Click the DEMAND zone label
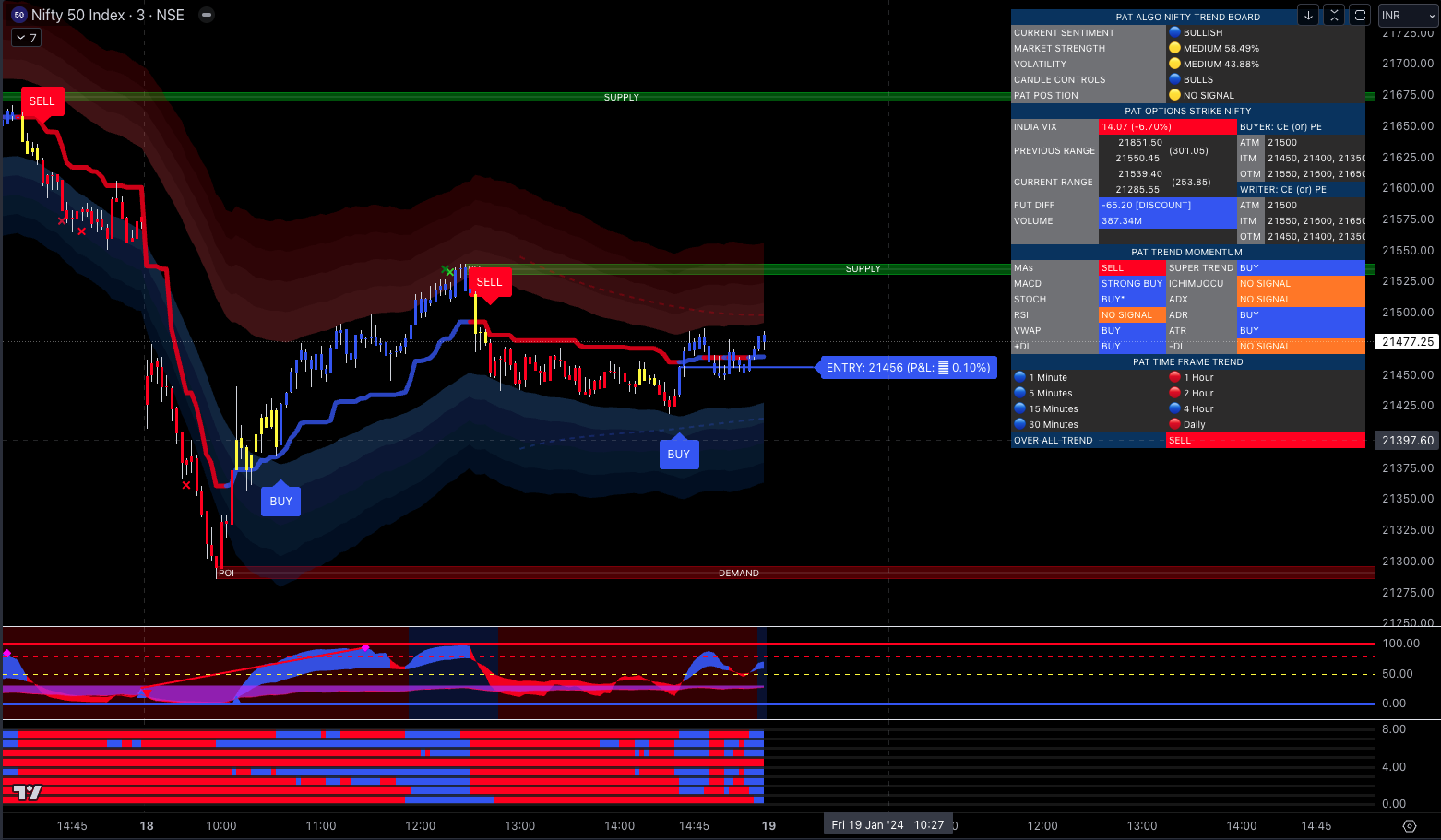This screenshot has width=1441, height=840. tap(739, 573)
